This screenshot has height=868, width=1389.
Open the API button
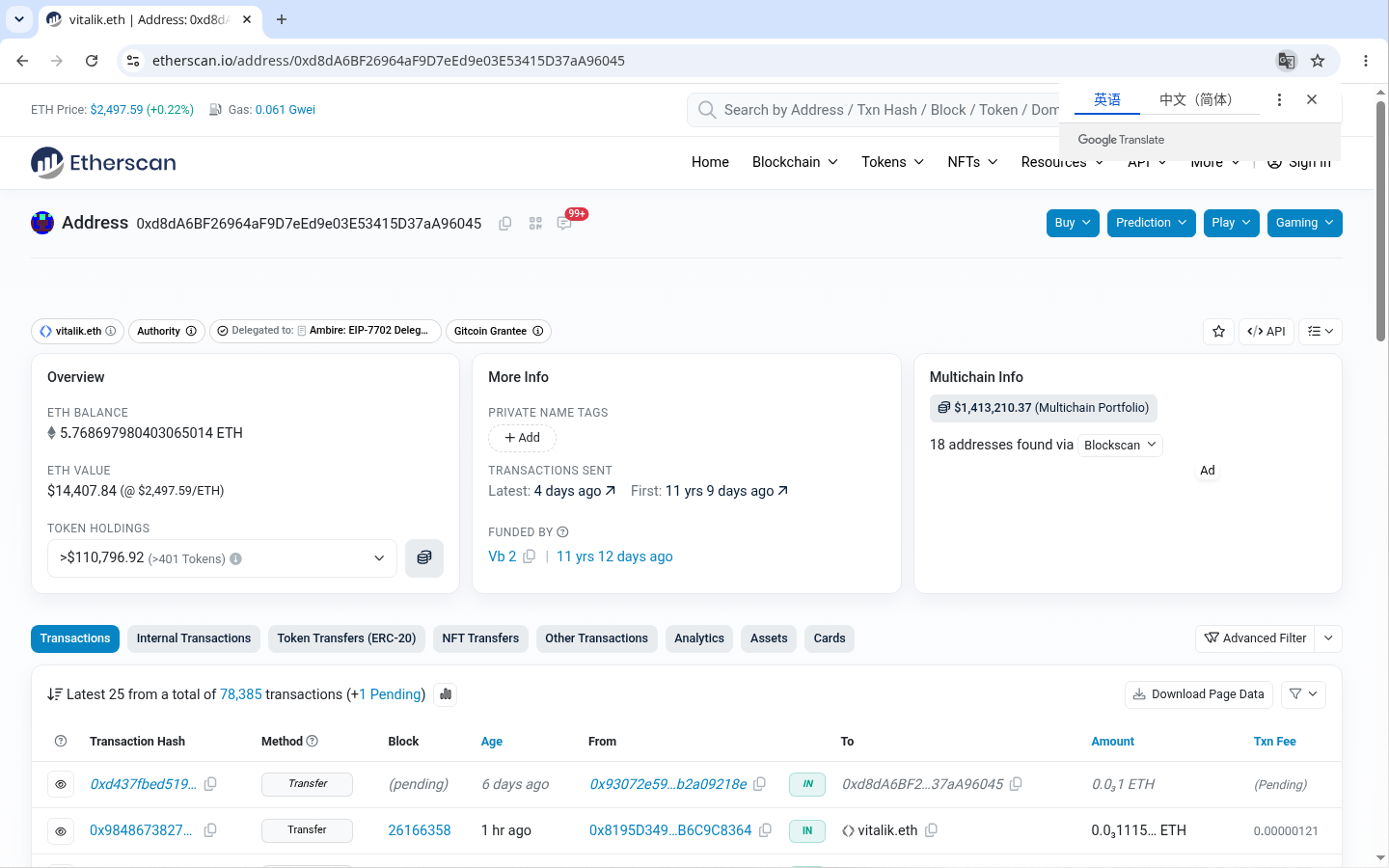(x=1266, y=332)
